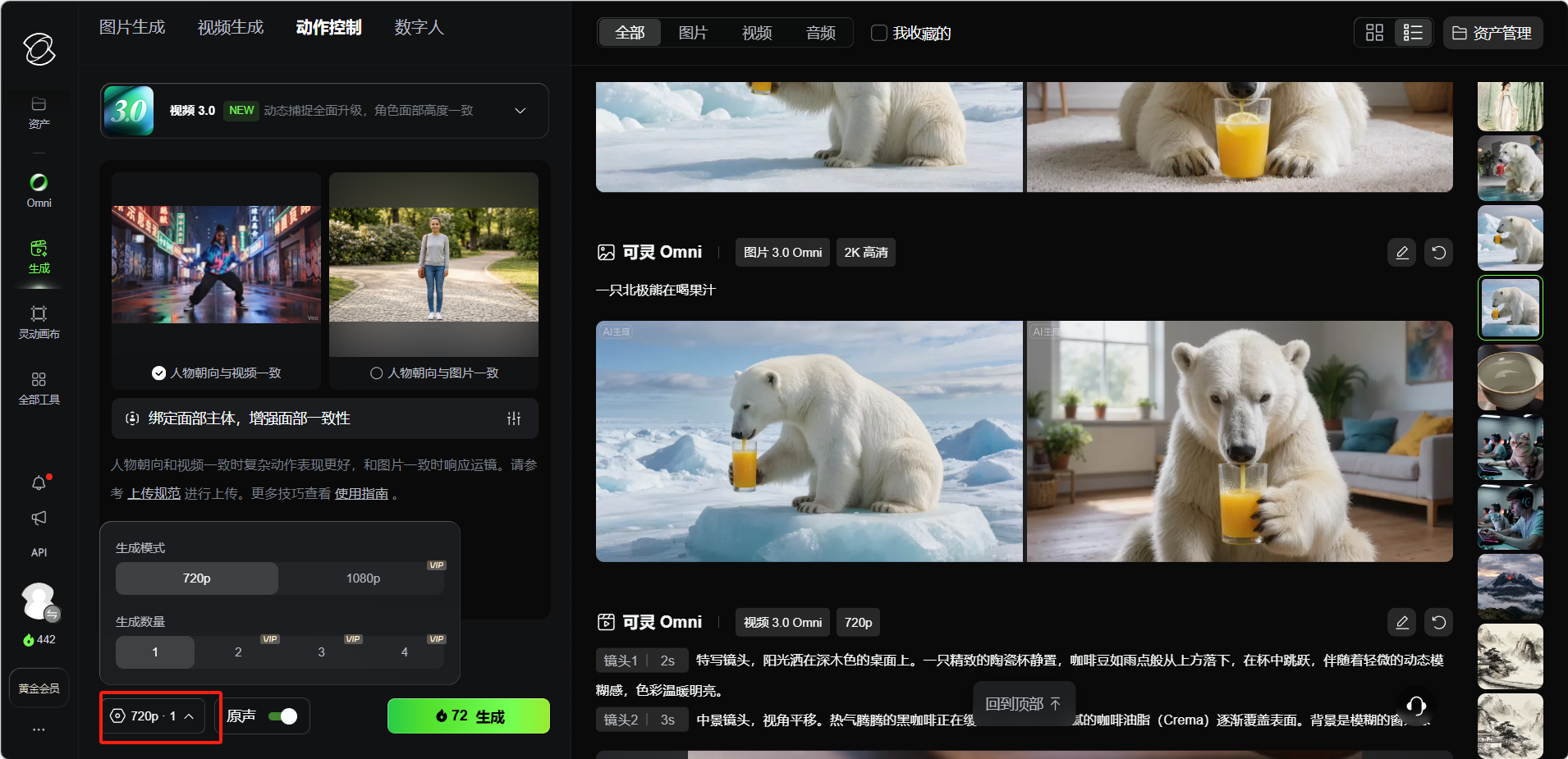Open the Omni tool in sidebar
The height and width of the screenshot is (759, 1568).
pos(39,190)
